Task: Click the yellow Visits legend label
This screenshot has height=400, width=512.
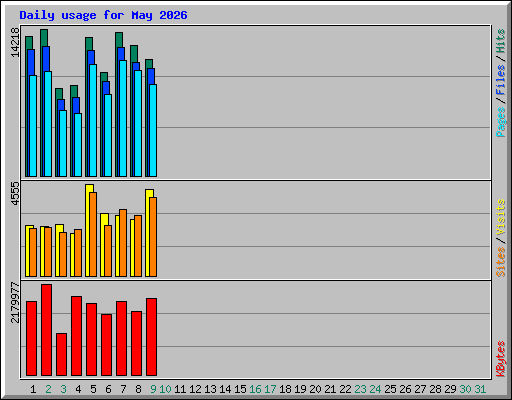Action: point(500,218)
